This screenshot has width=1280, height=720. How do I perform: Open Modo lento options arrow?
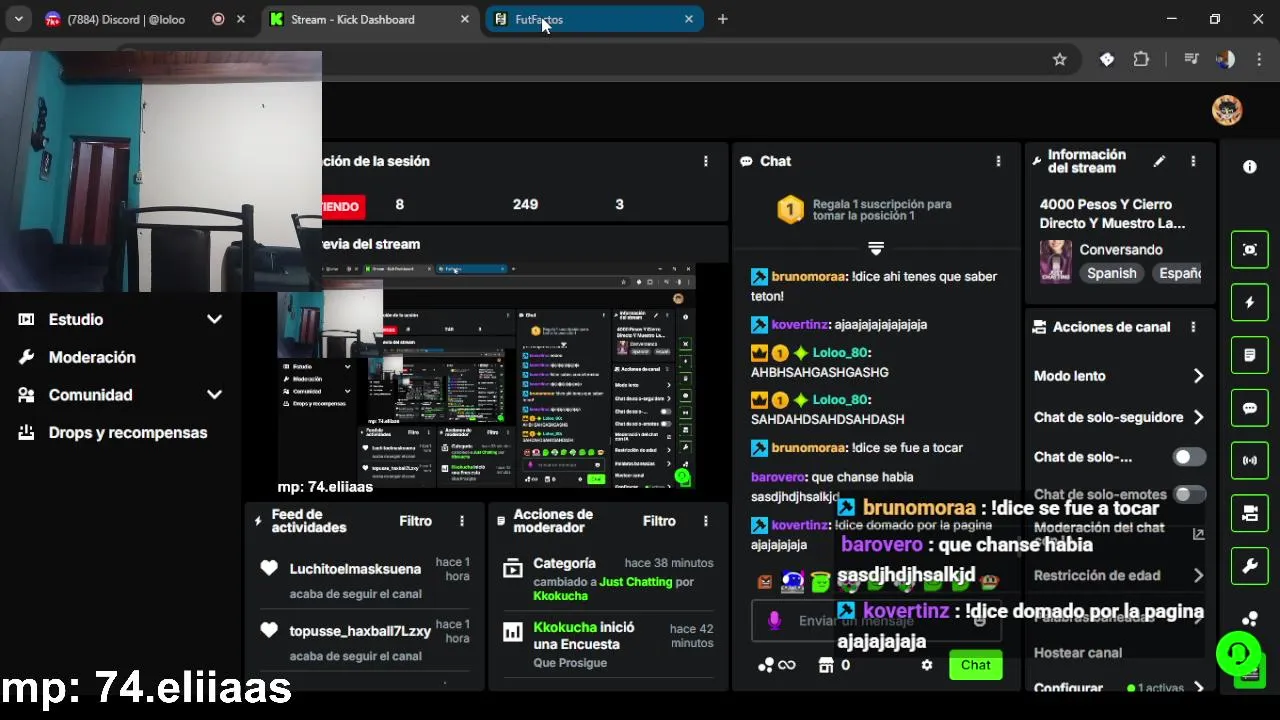1198,376
